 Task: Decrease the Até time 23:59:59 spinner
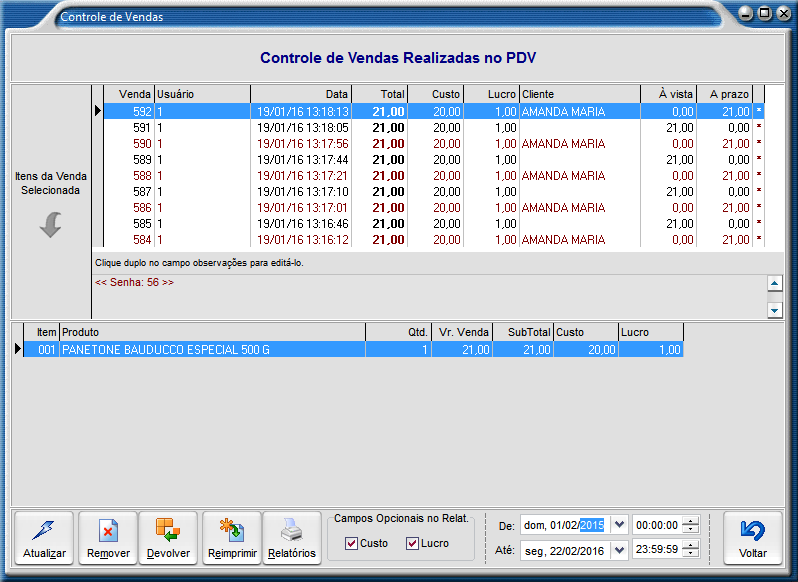691,554
